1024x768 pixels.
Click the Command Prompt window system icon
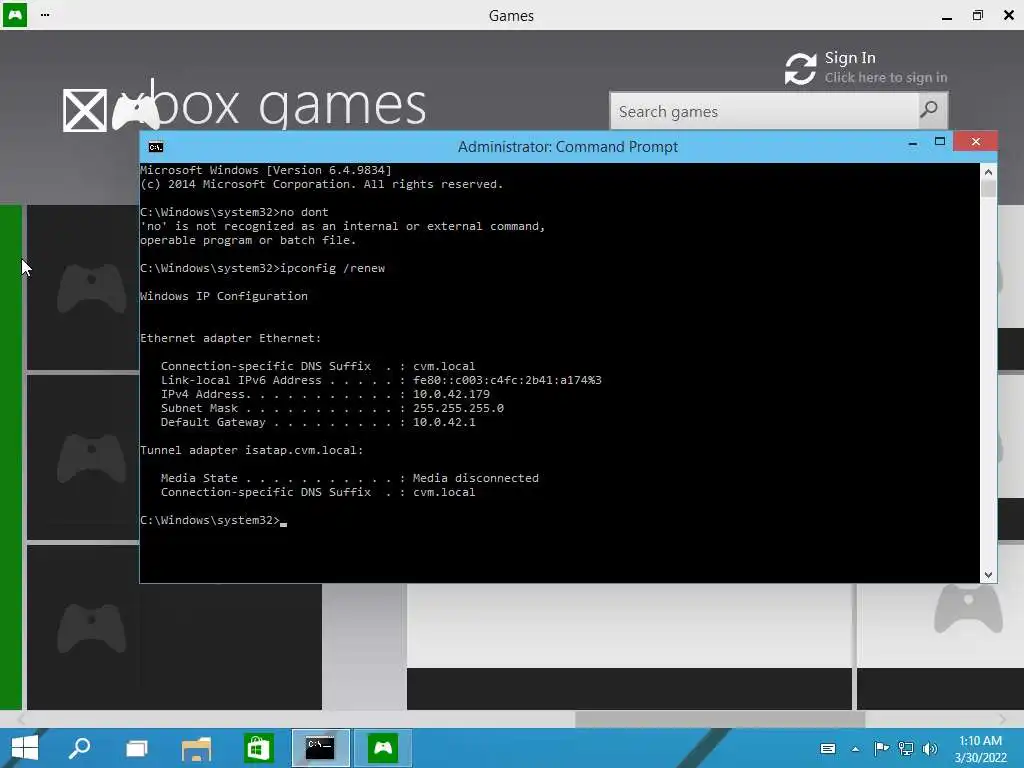155,147
